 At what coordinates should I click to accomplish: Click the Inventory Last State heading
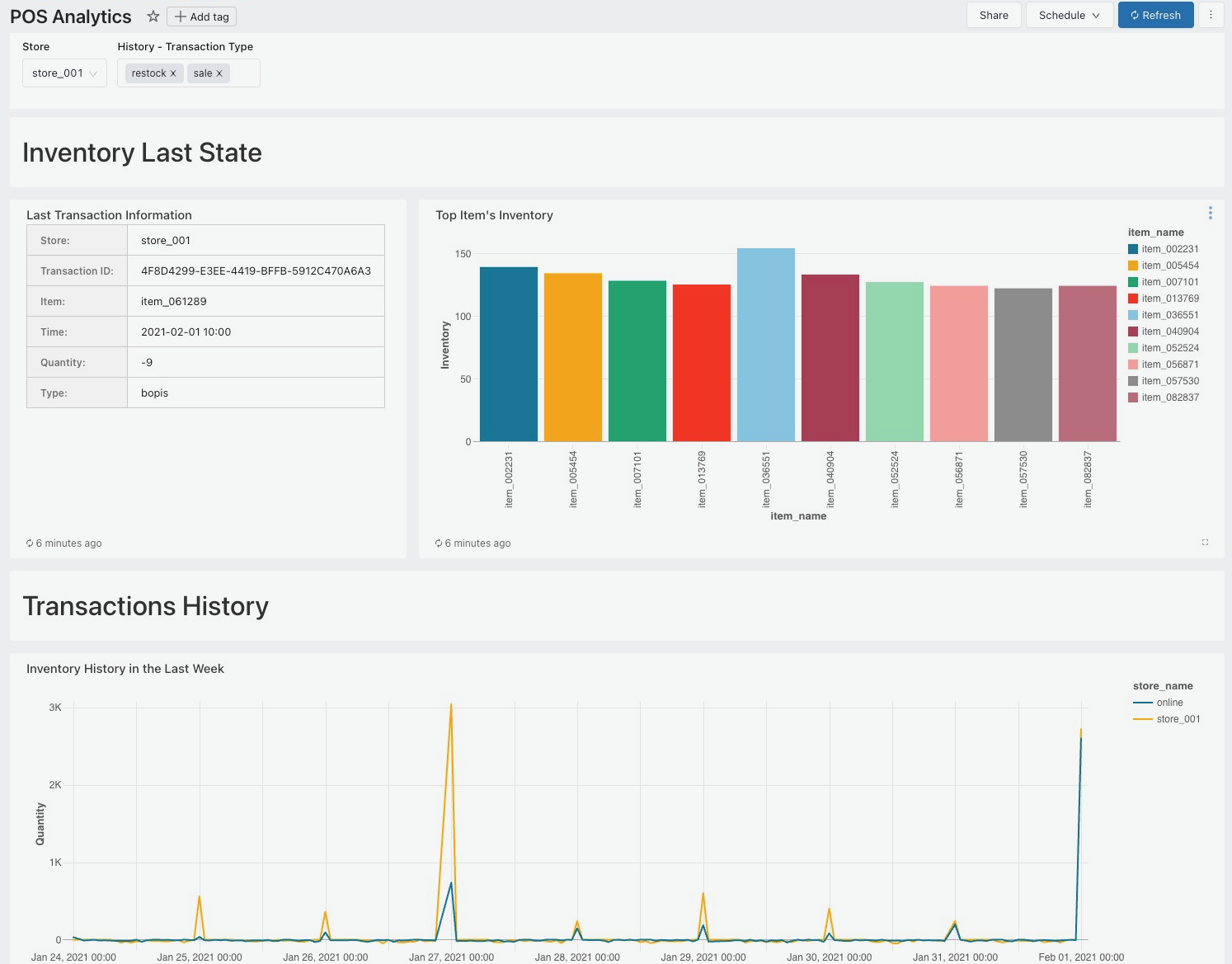point(142,153)
